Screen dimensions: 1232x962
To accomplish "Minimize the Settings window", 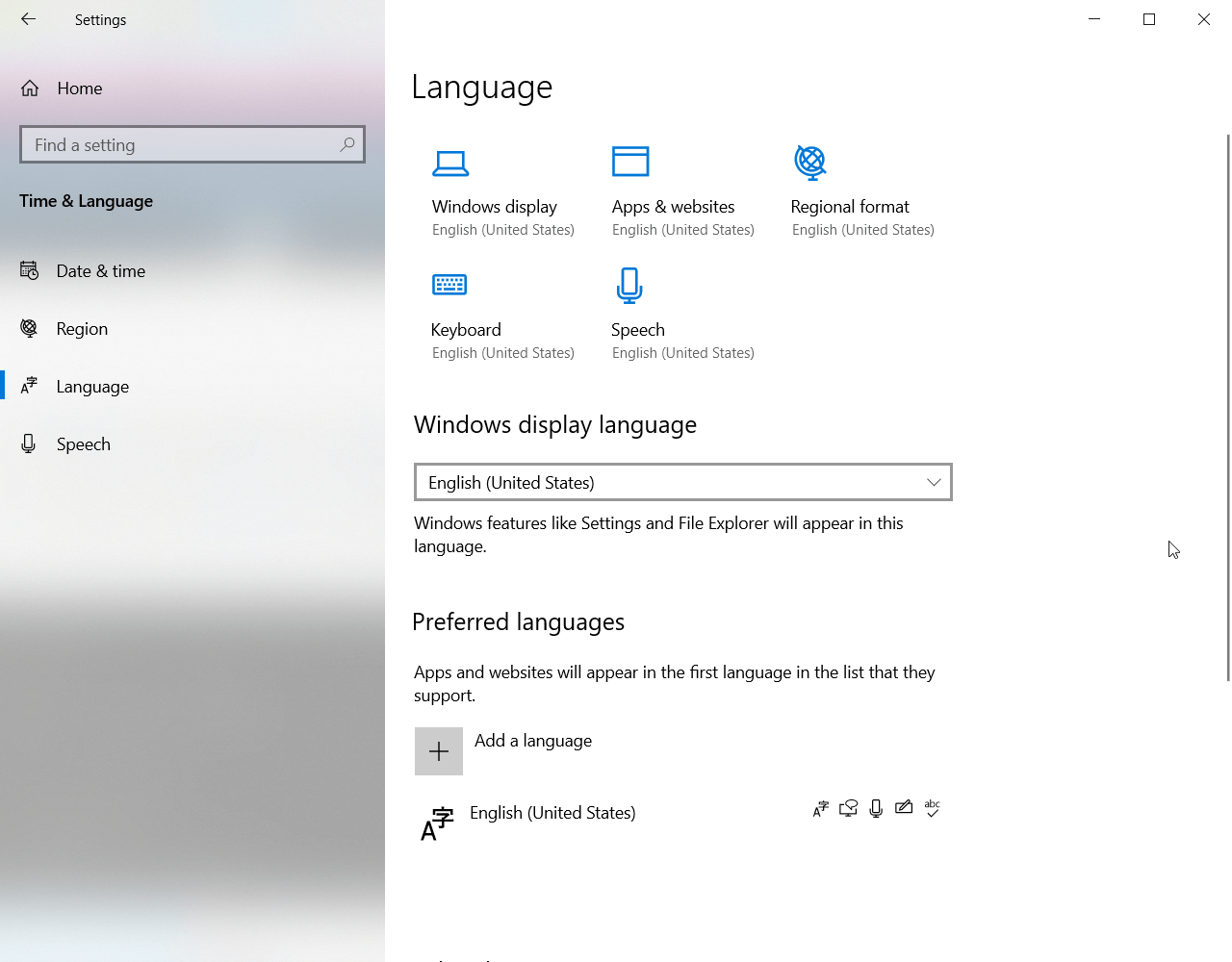I will click(1094, 19).
